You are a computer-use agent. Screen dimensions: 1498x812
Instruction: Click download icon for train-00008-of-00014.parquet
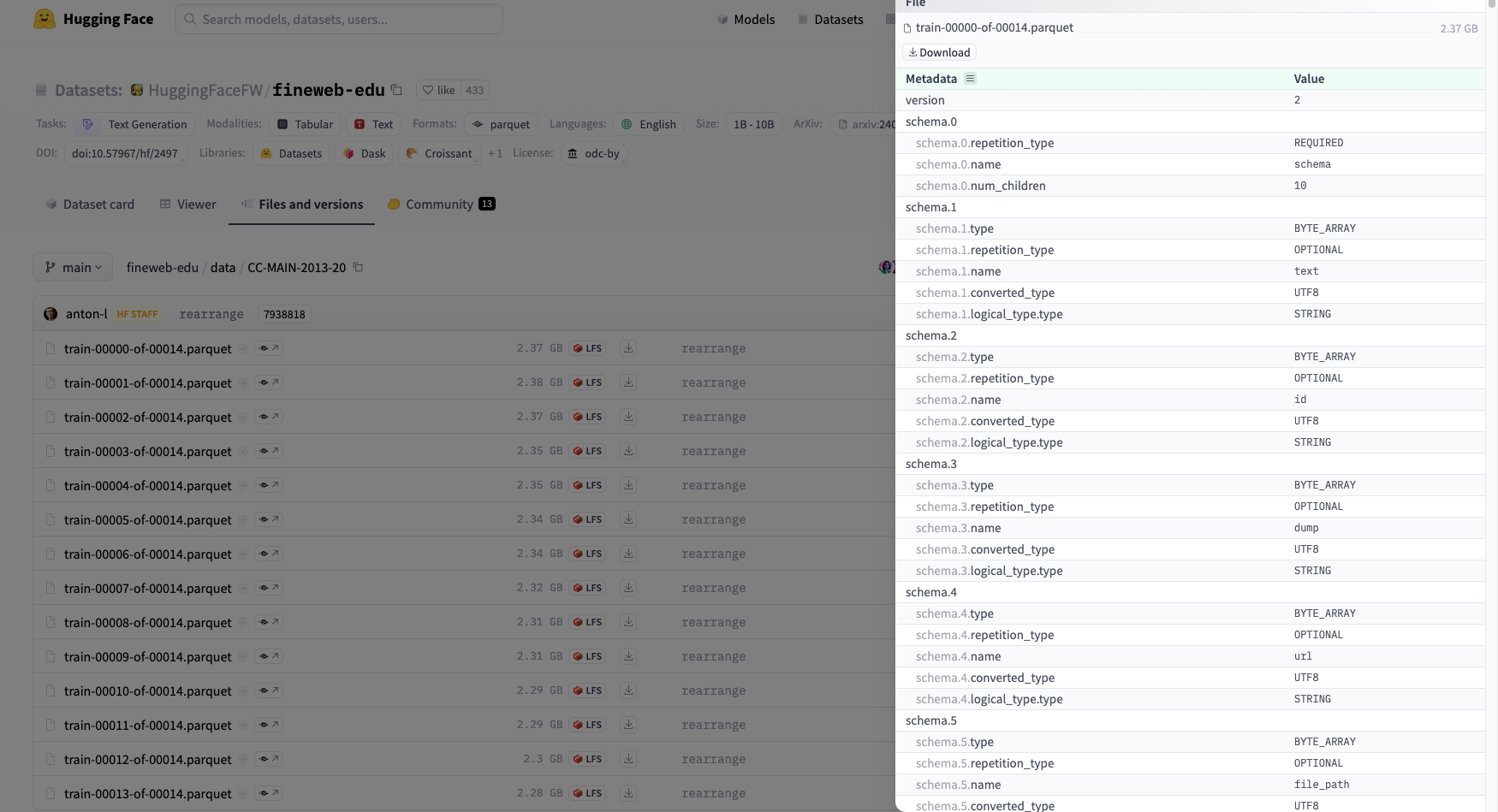pyautogui.click(x=628, y=622)
